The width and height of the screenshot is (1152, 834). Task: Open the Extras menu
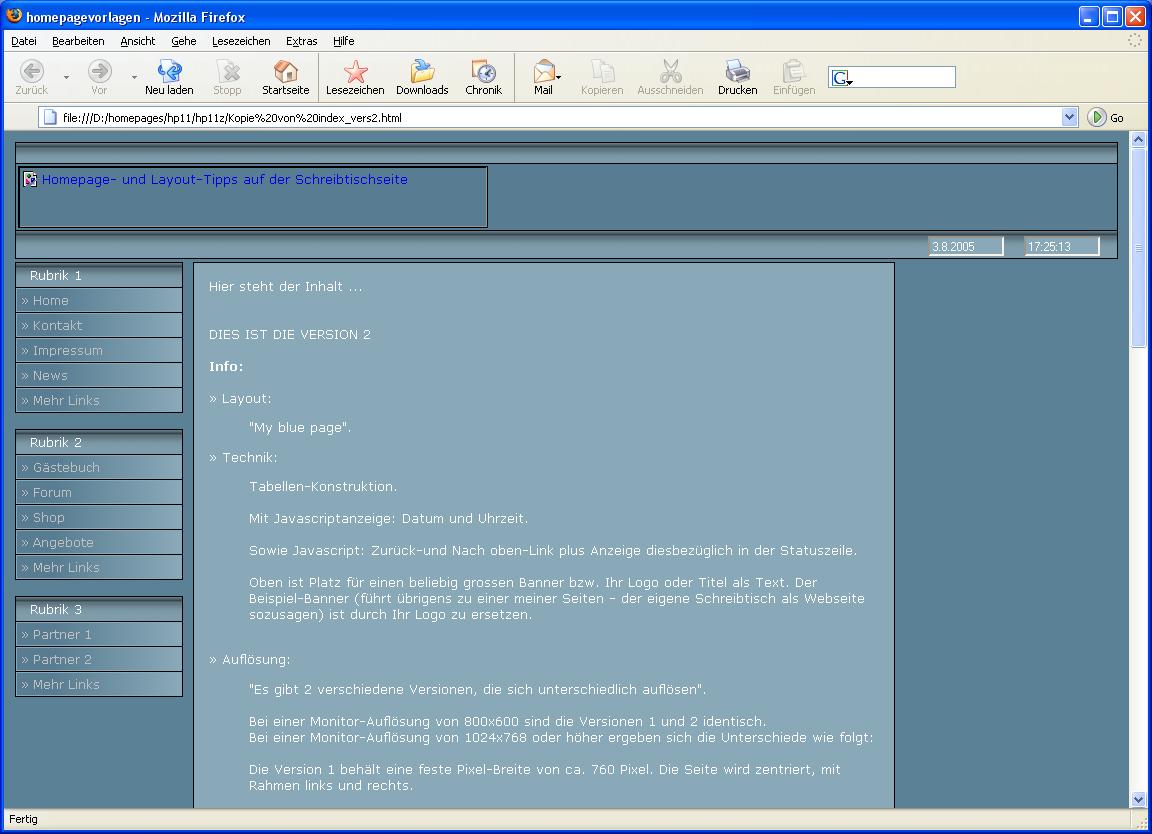click(301, 41)
